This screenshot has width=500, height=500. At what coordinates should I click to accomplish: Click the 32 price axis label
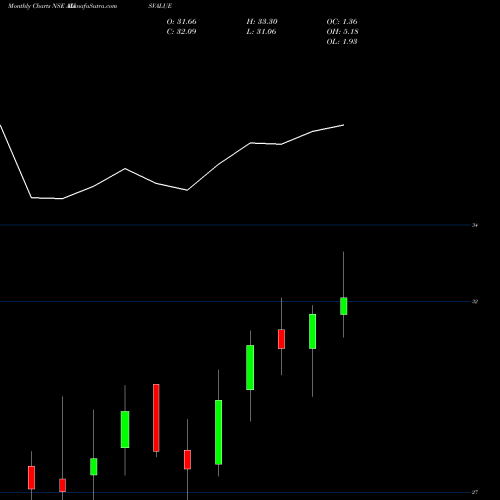(x=475, y=302)
